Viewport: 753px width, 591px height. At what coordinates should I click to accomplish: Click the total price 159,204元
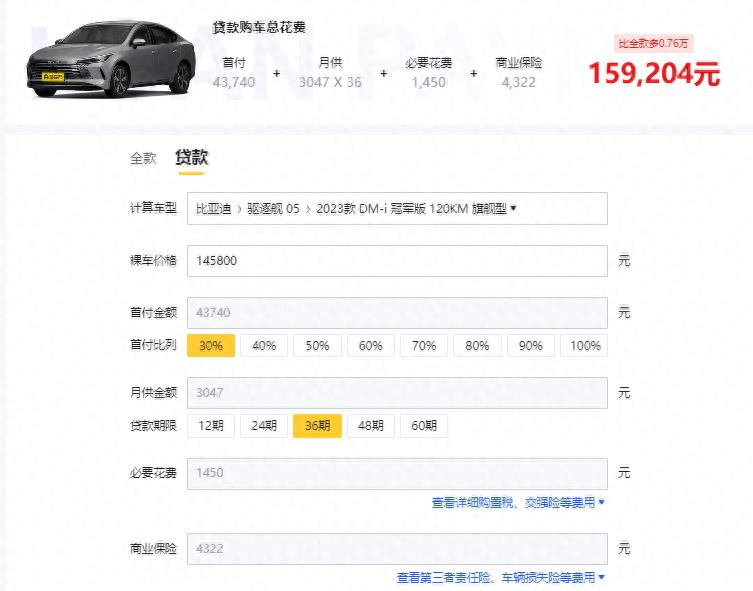pos(654,74)
